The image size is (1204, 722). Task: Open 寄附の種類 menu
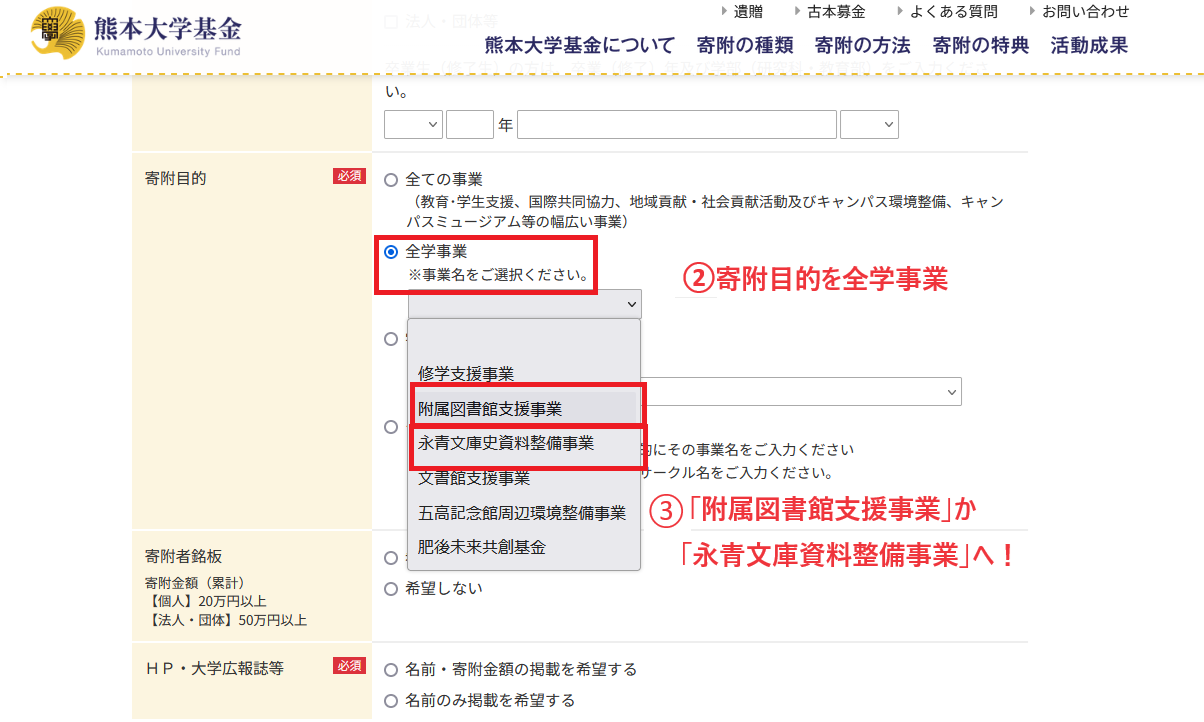tap(745, 45)
